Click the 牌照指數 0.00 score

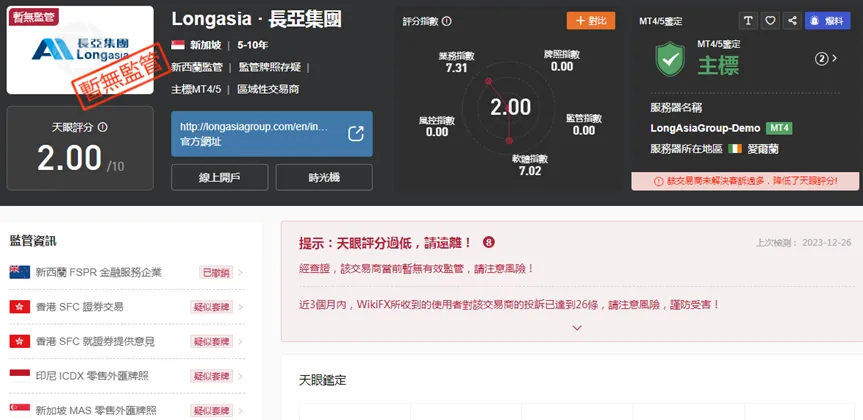(562, 61)
